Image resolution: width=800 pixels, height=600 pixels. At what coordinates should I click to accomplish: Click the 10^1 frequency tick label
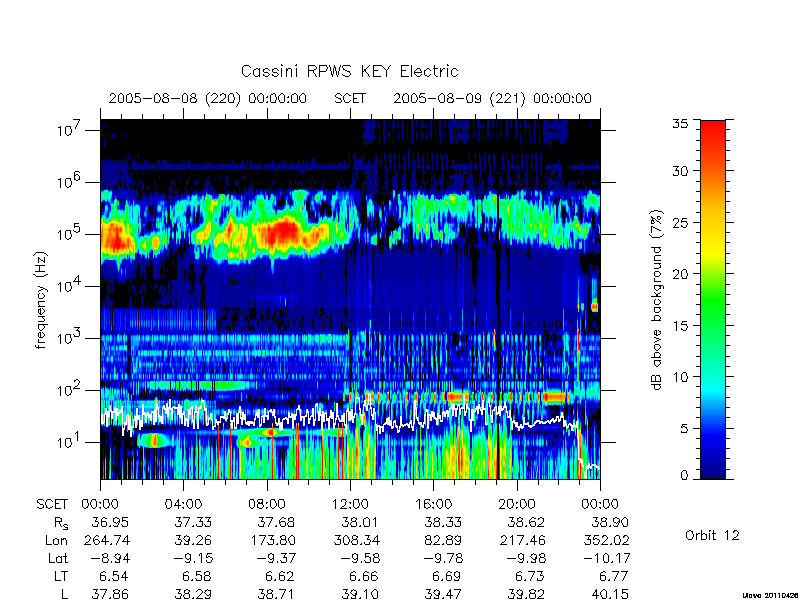coord(70,441)
